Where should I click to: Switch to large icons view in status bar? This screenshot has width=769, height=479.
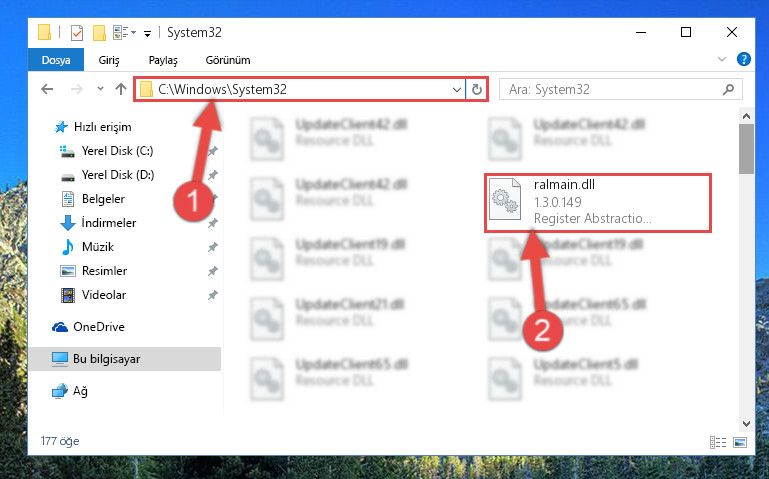point(740,442)
